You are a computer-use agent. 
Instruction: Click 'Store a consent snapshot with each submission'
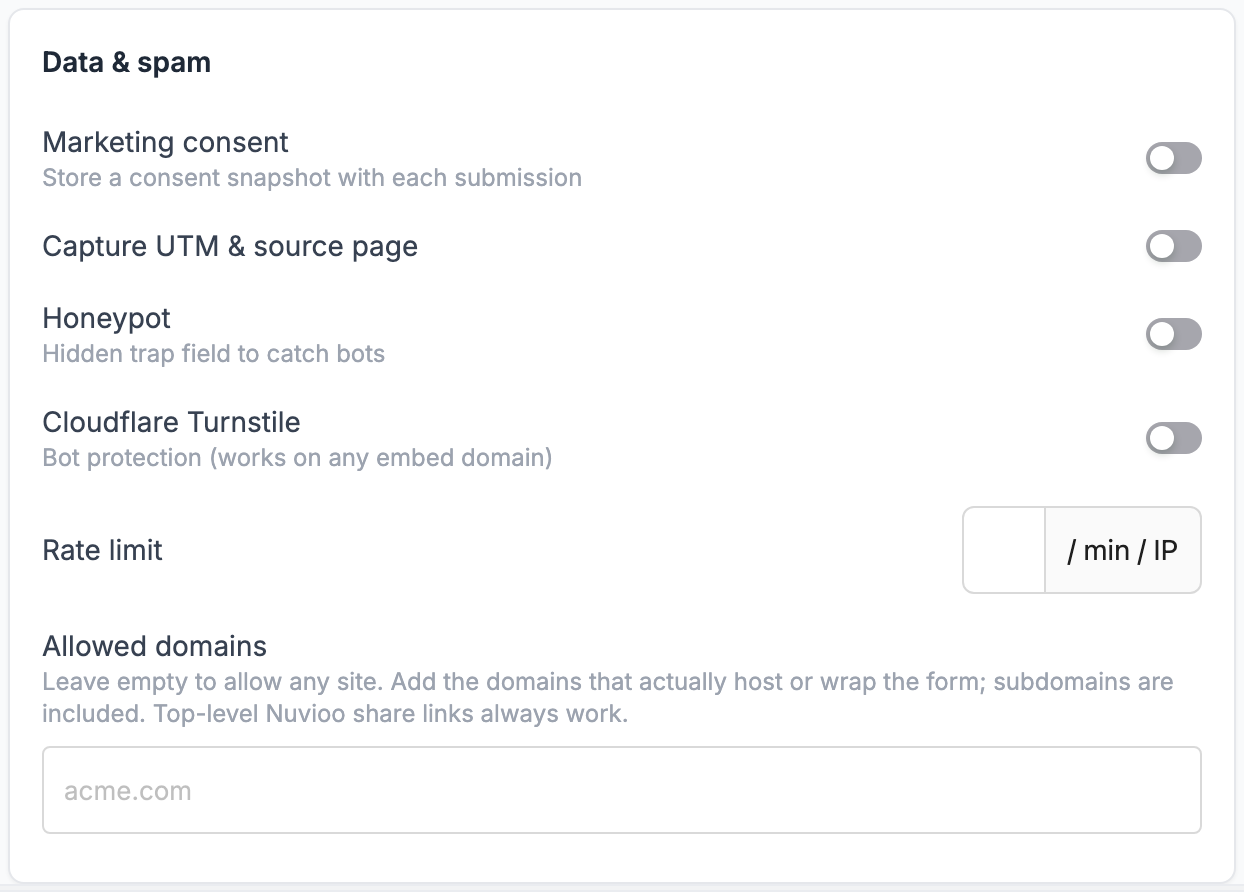click(312, 178)
